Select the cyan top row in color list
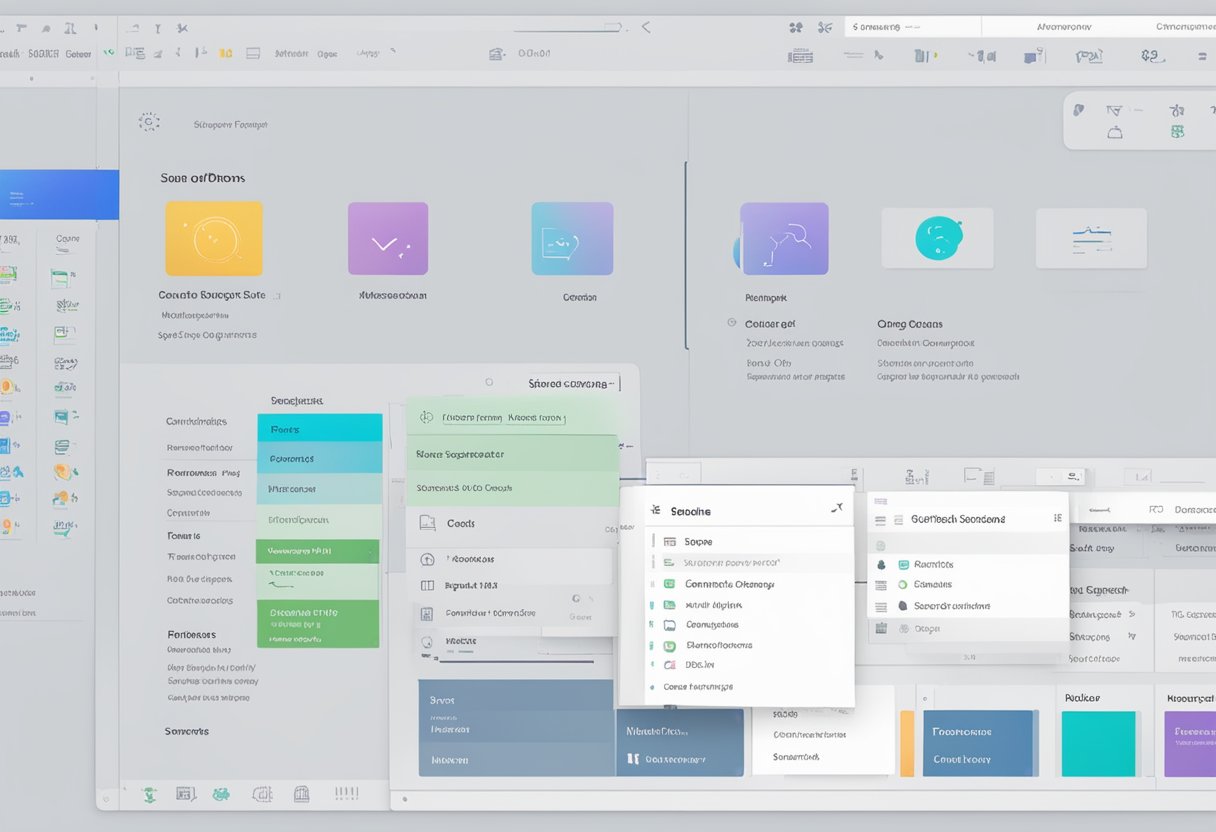This screenshot has width=1216, height=832. (320, 428)
